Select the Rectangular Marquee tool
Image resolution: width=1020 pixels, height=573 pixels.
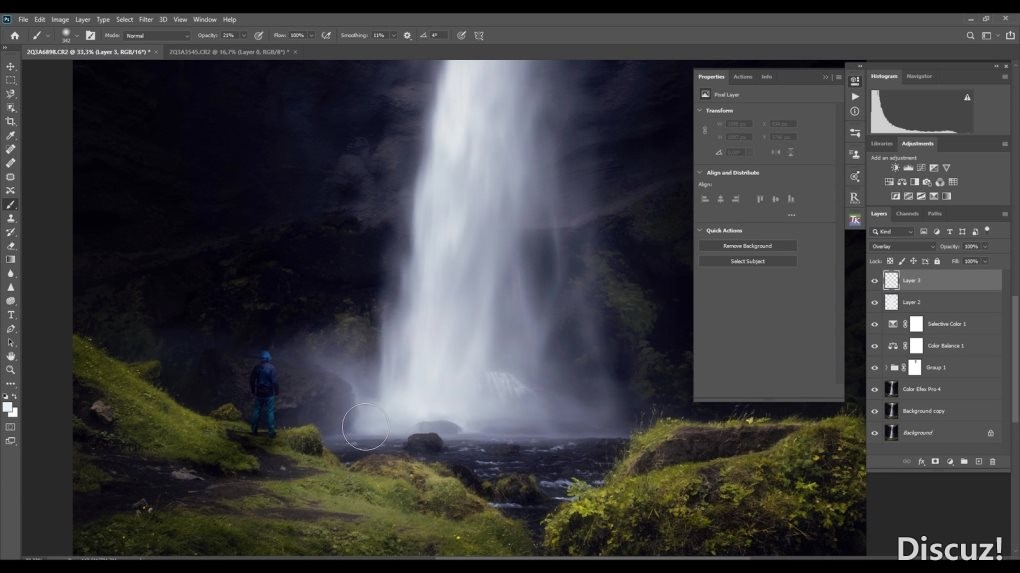point(10,80)
